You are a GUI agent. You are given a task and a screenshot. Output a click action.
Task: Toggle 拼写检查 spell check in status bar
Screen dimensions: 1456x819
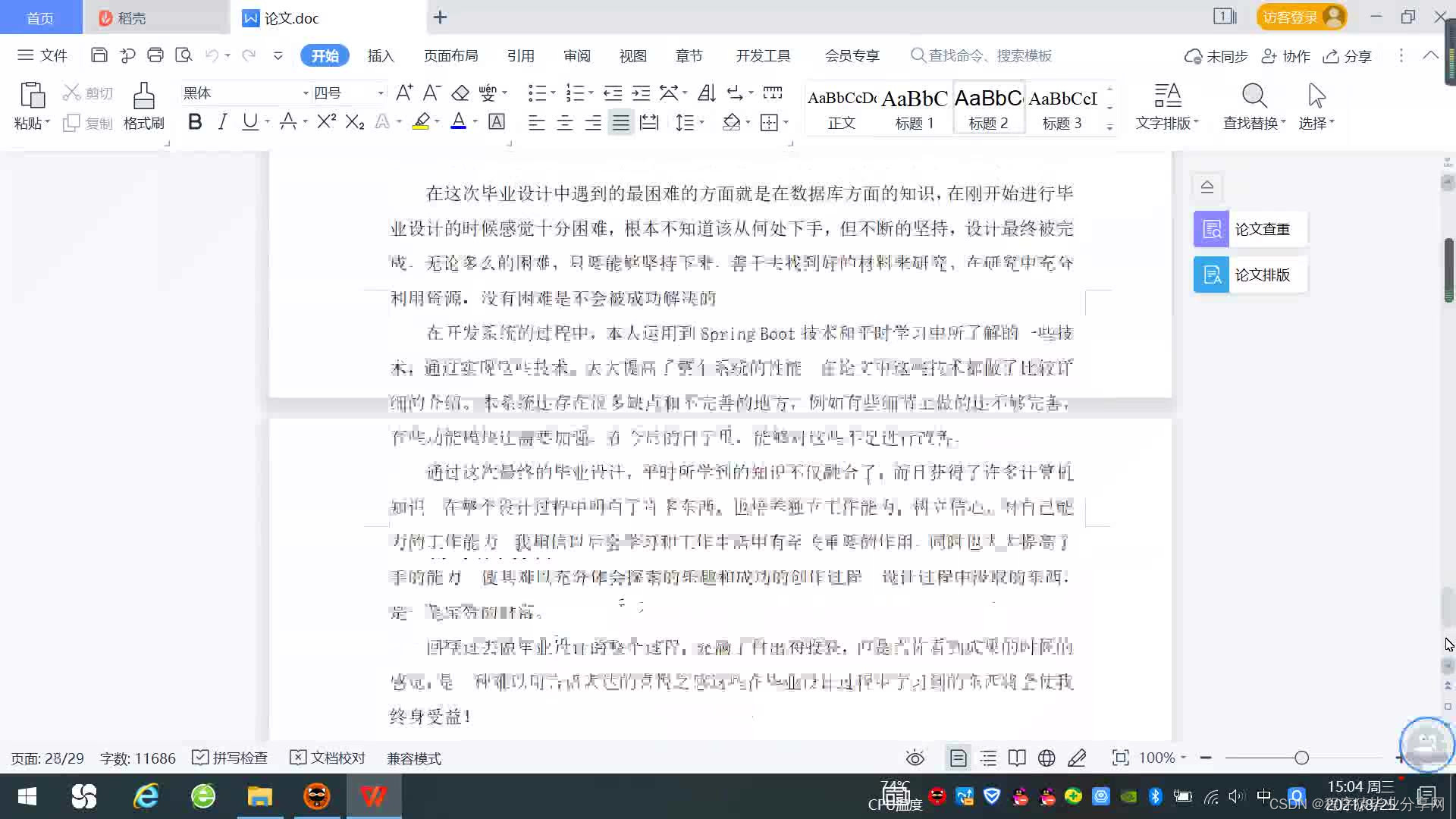[x=230, y=758]
